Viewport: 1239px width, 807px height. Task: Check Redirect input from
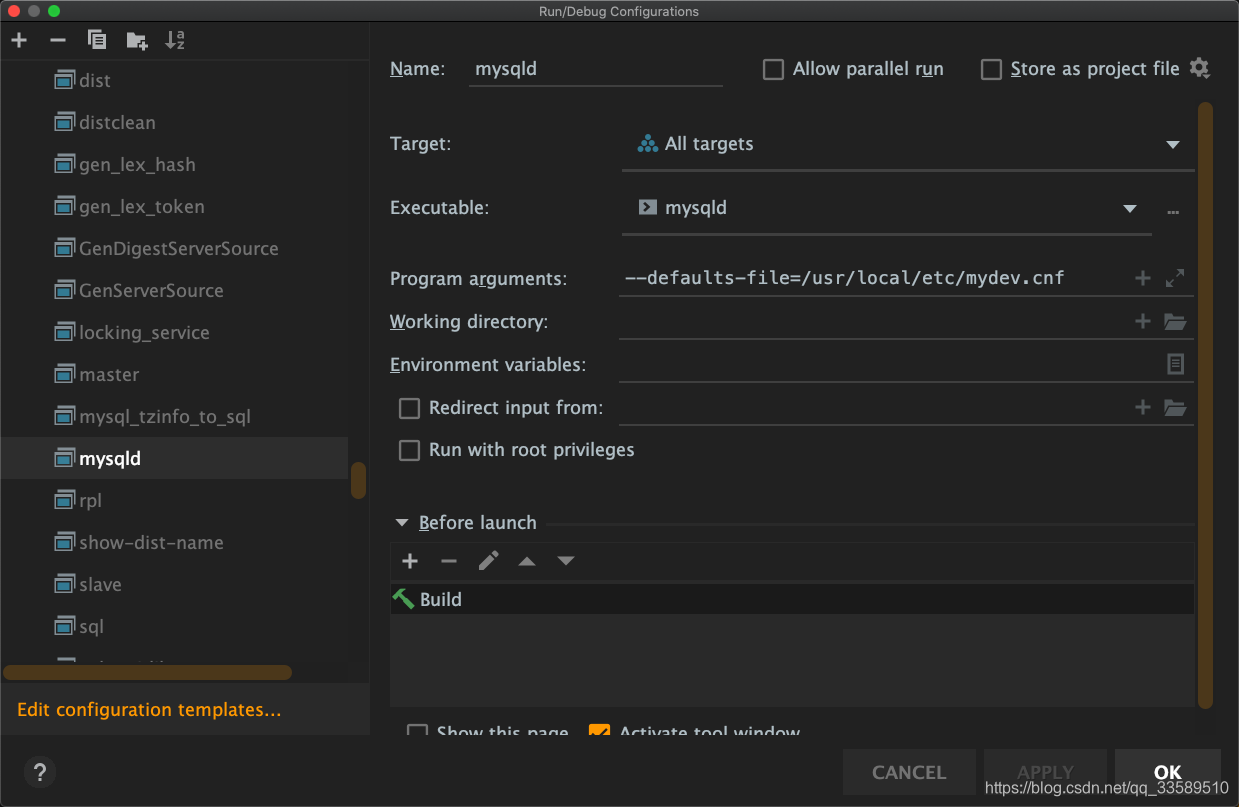(x=409, y=408)
